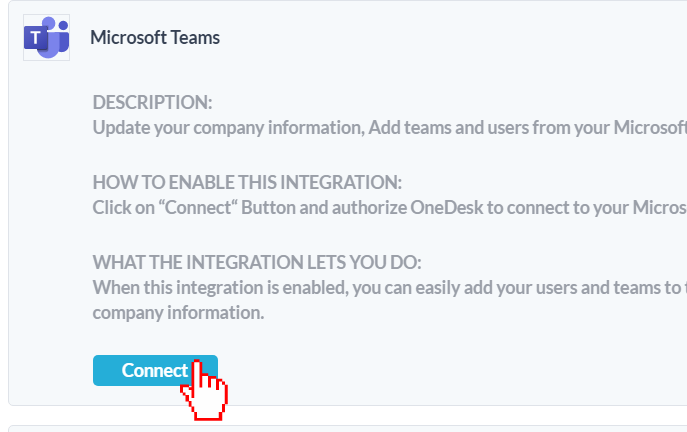
Task: Click the blank header area right of the title
Action: [450, 38]
